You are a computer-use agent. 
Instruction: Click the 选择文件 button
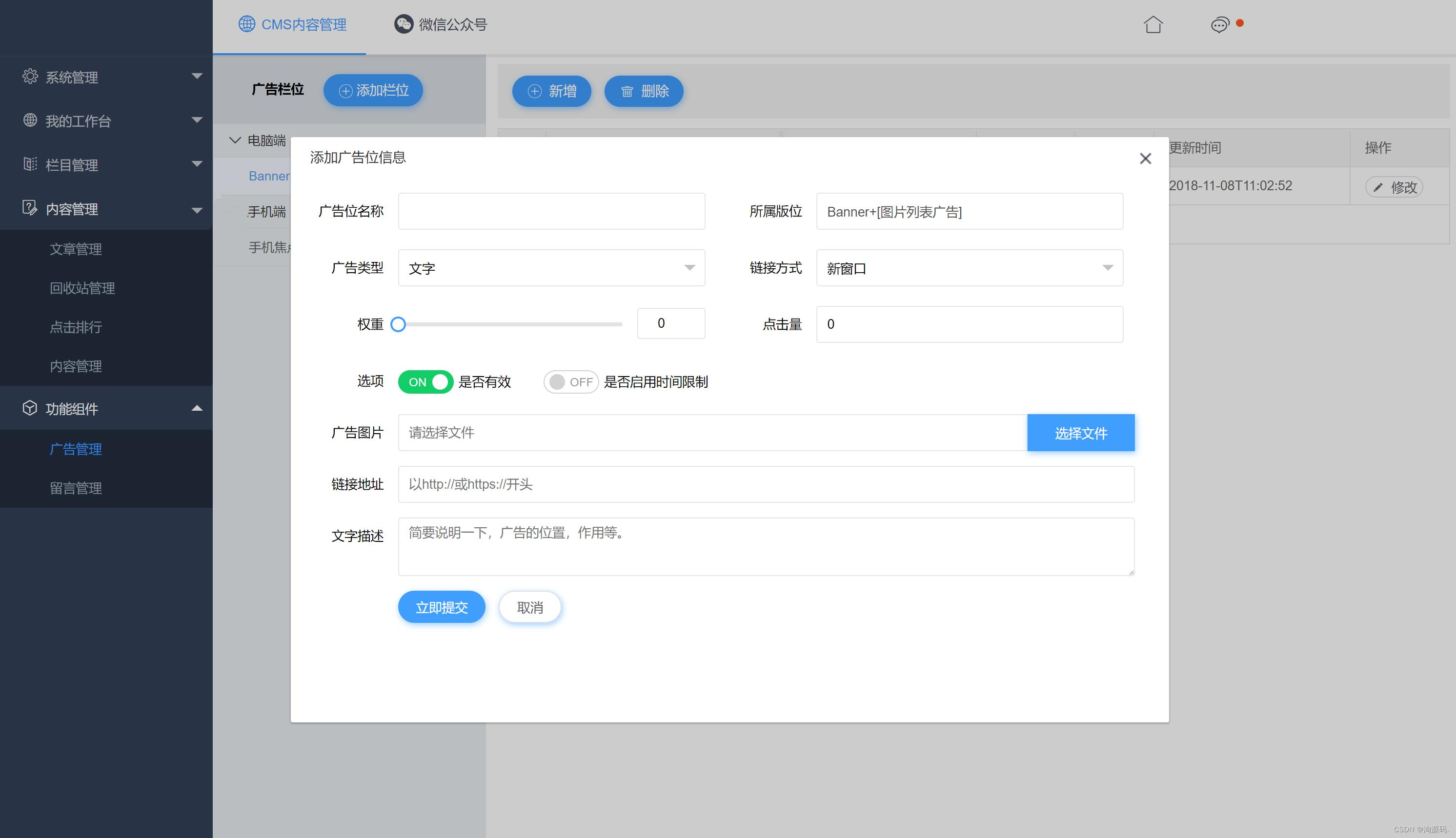(x=1080, y=433)
